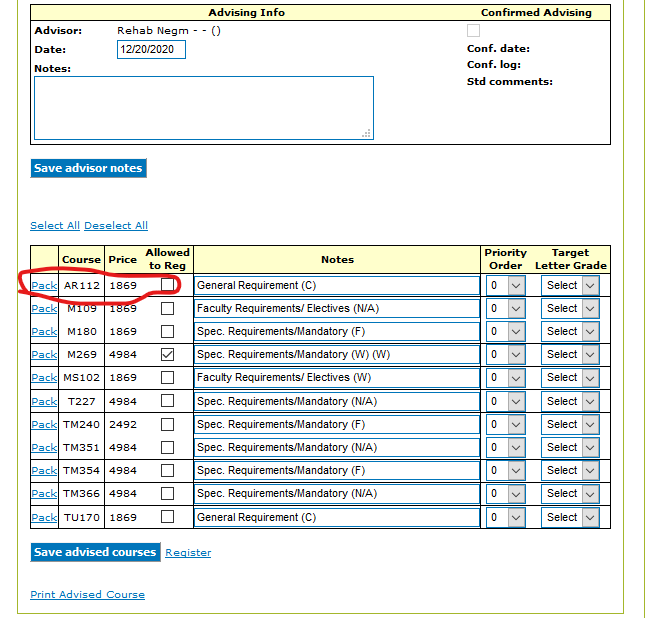The image size is (657, 618).
Task: Open Pack link for M269
Action: (x=44, y=355)
